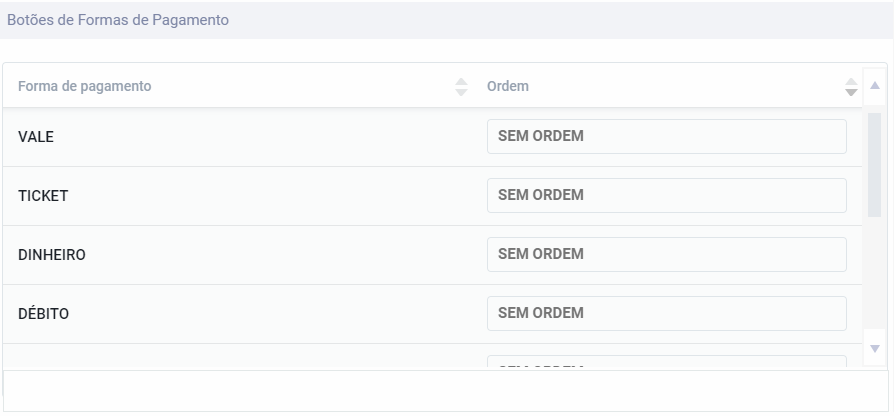Click the scrollbar track below the thumb

point(874,280)
